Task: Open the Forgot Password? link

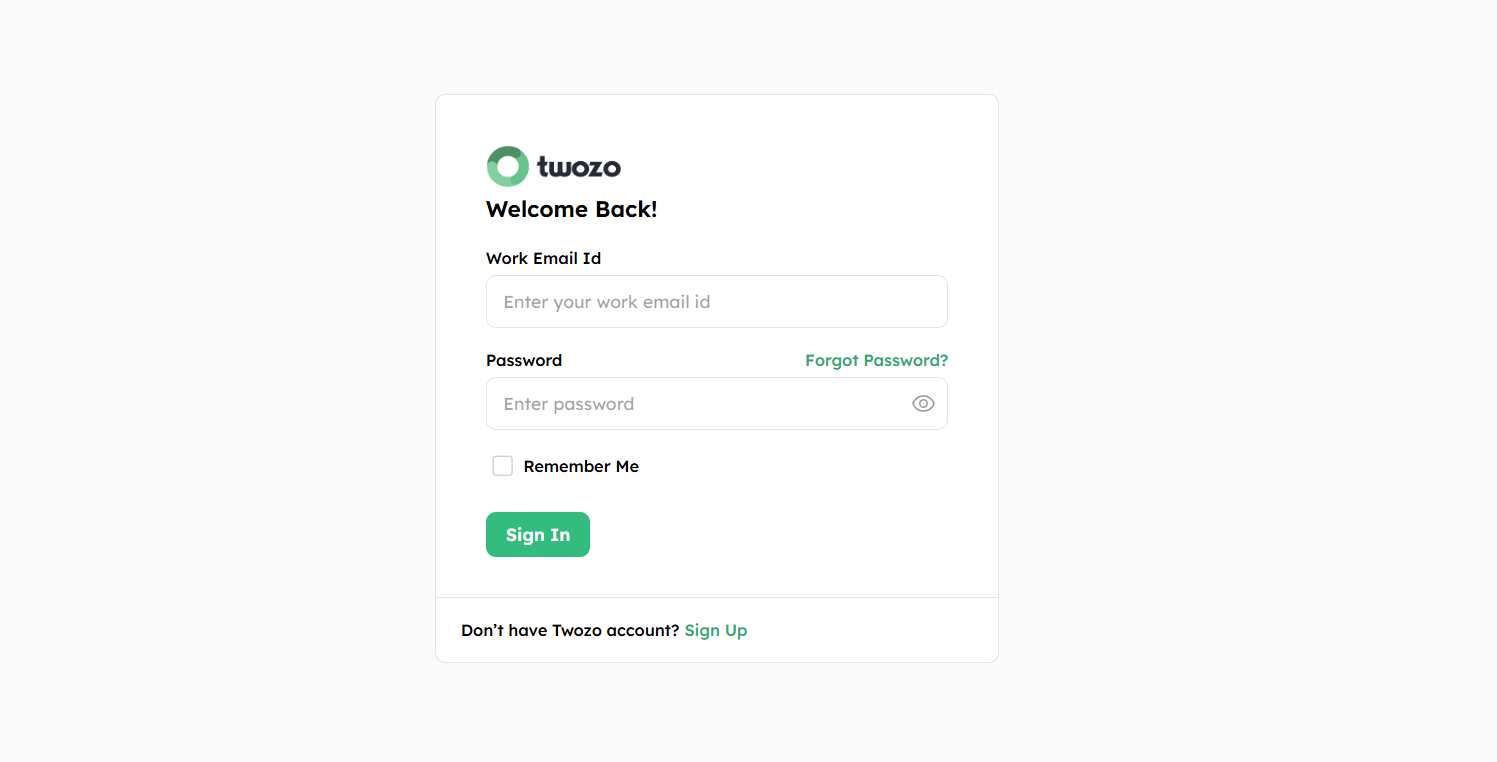Action: (876, 360)
